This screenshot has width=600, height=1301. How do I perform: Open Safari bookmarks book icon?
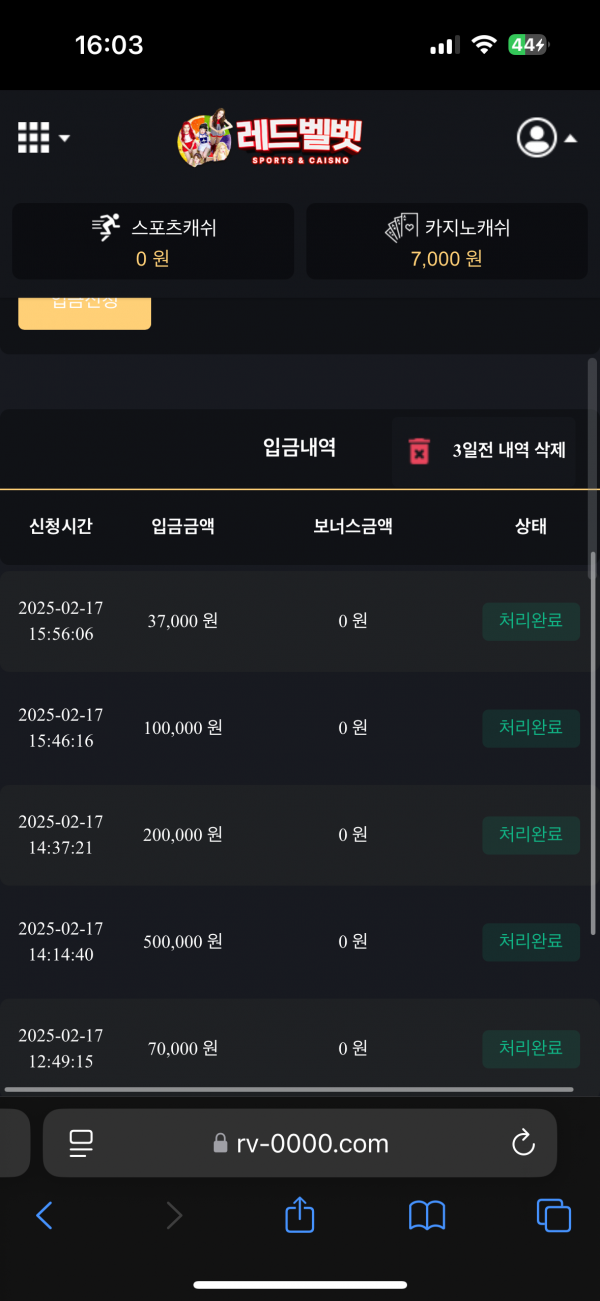pyautogui.click(x=427, y=1215)
